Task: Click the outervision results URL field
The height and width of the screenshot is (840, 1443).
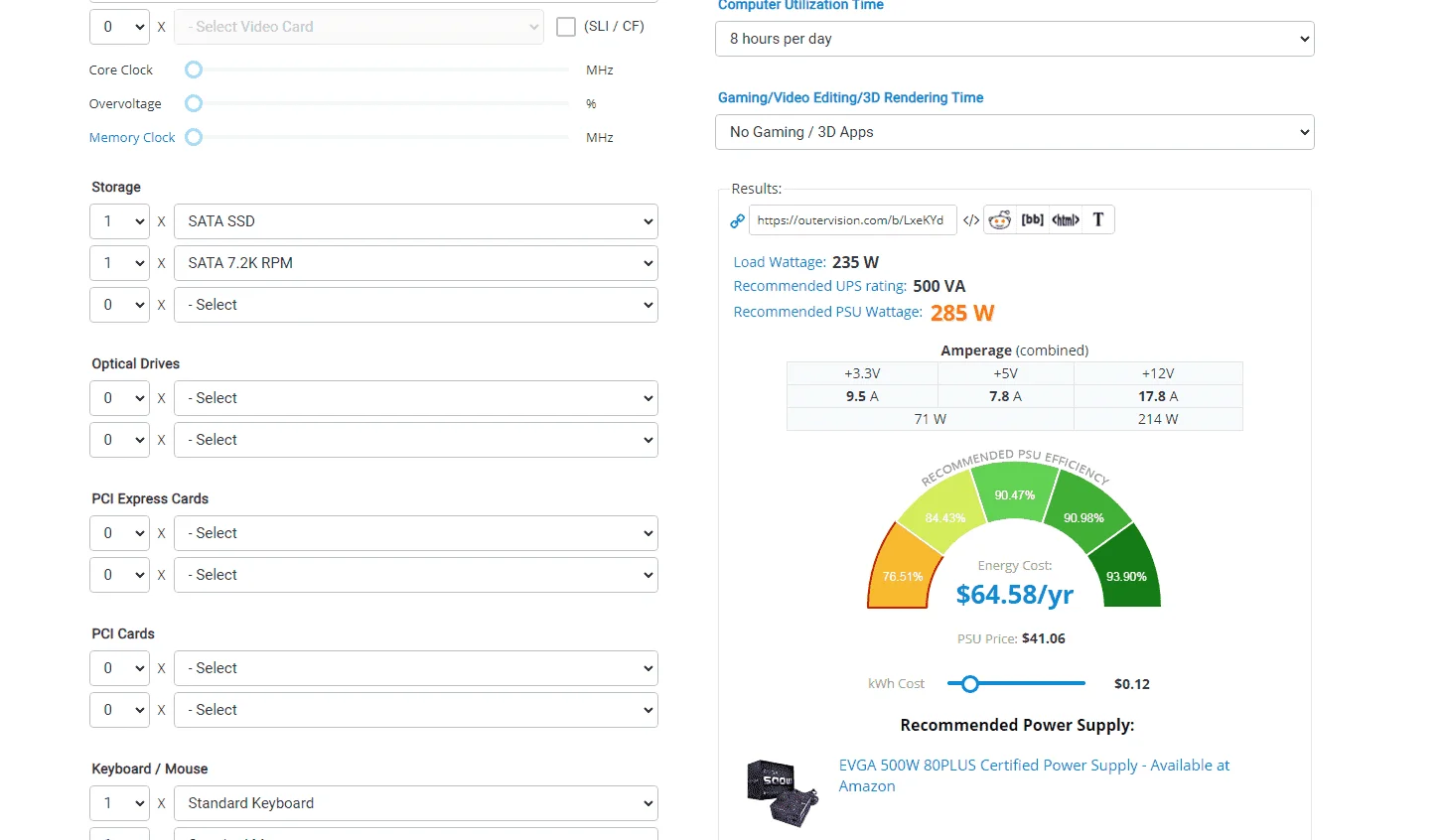Action: pyautogui.click(x=852, y=220)
